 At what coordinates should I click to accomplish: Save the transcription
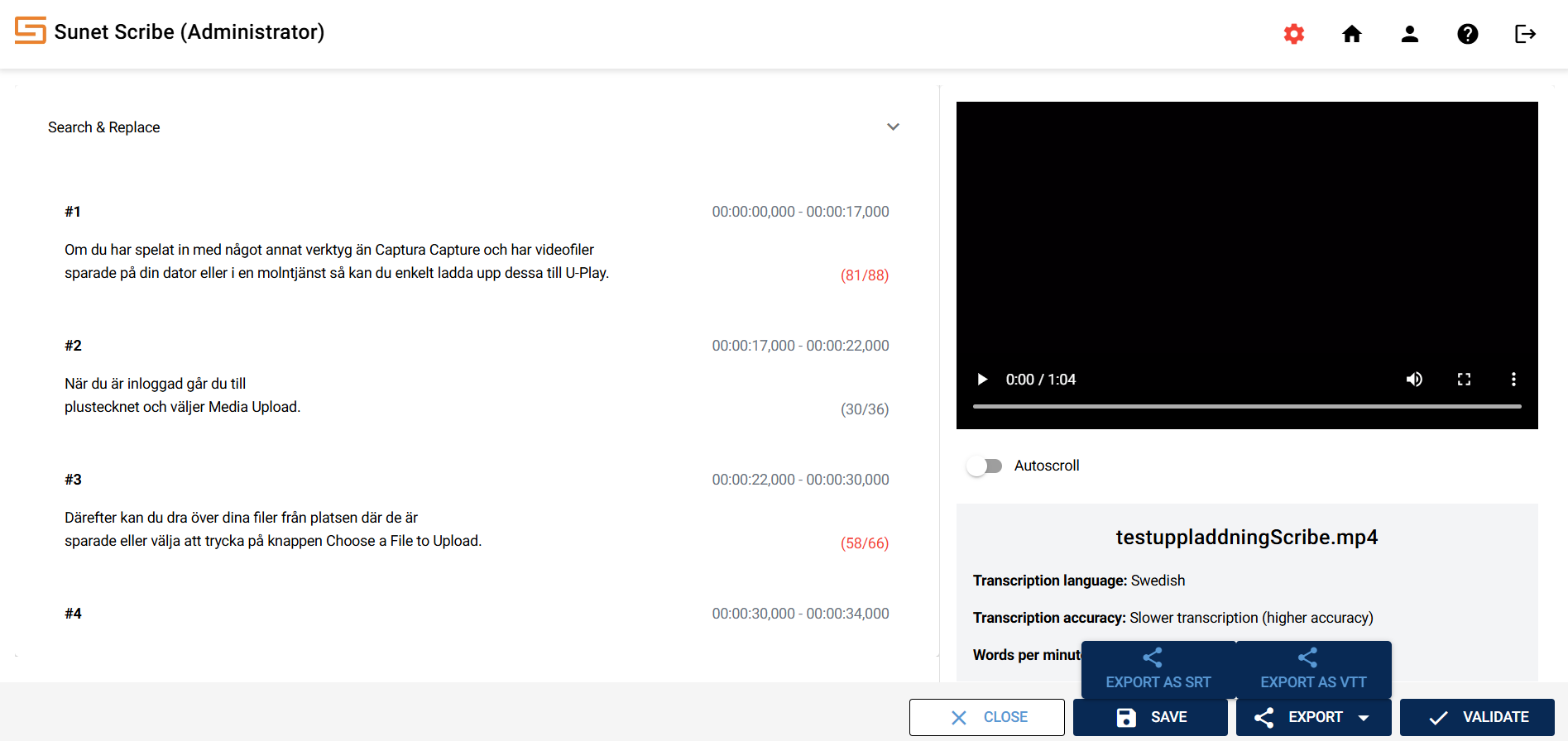click(x=1150, y=717)
